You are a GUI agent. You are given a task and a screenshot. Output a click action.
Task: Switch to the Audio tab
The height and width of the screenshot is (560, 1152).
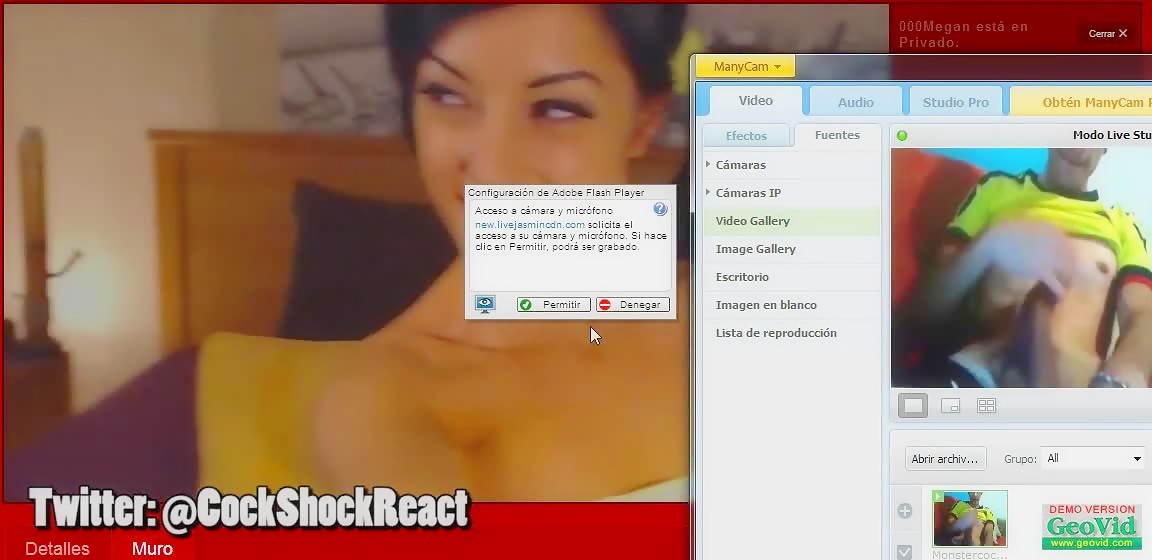click(x=855, y=102)
